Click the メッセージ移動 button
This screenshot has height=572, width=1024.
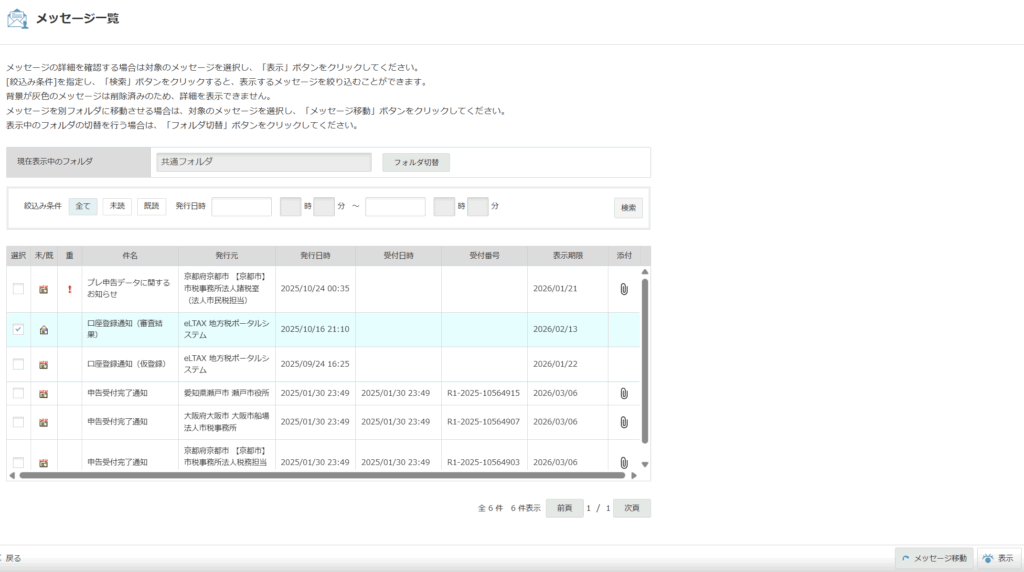[x=934, y=558]
